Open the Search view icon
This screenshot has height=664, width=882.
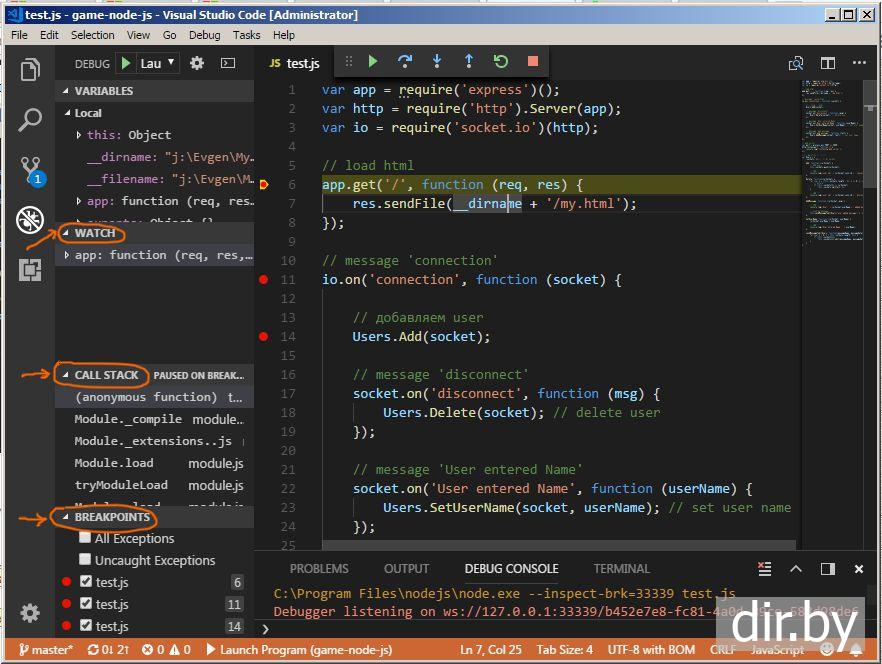(x=30, y=120)
